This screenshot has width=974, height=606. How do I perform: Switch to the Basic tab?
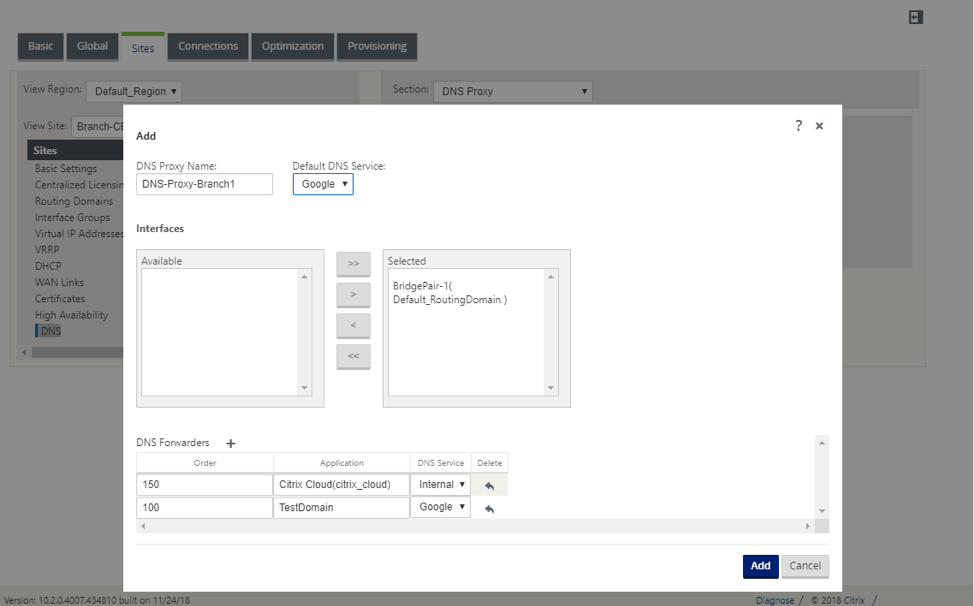click(x=40, y=47)
